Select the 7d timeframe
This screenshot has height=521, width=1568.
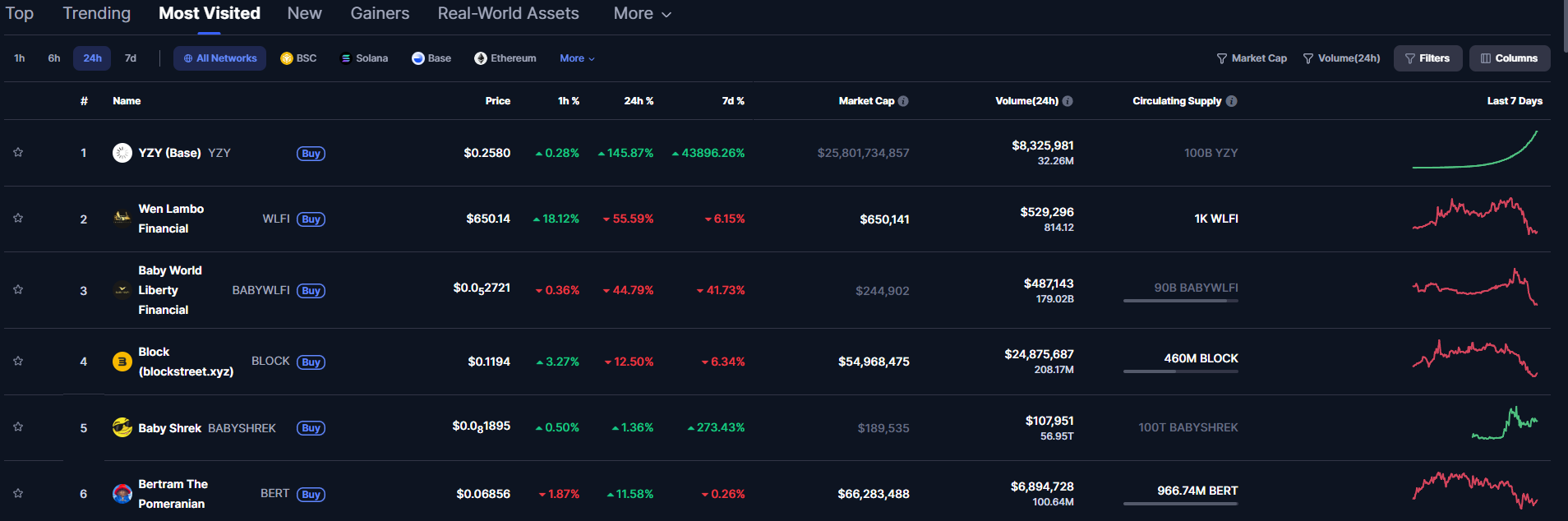pos(131,58)
